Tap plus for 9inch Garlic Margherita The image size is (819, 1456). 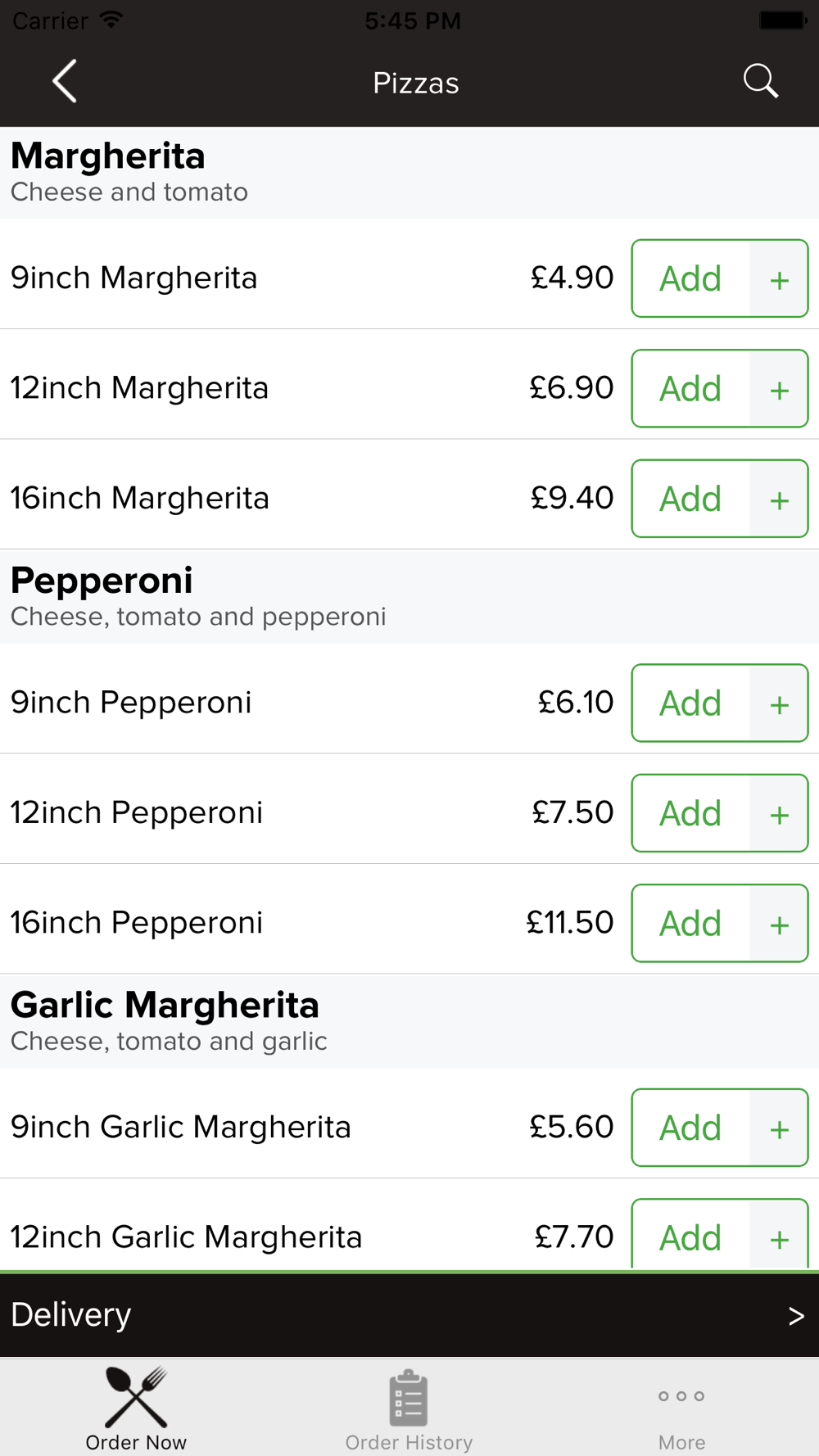pos(779,1128)
